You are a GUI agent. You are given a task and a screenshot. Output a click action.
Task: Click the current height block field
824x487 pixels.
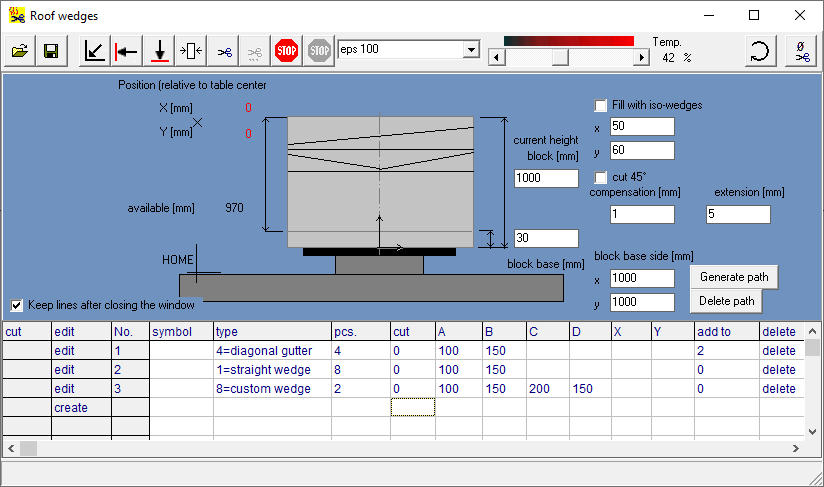pyautogui.click(x=546, y=178)
